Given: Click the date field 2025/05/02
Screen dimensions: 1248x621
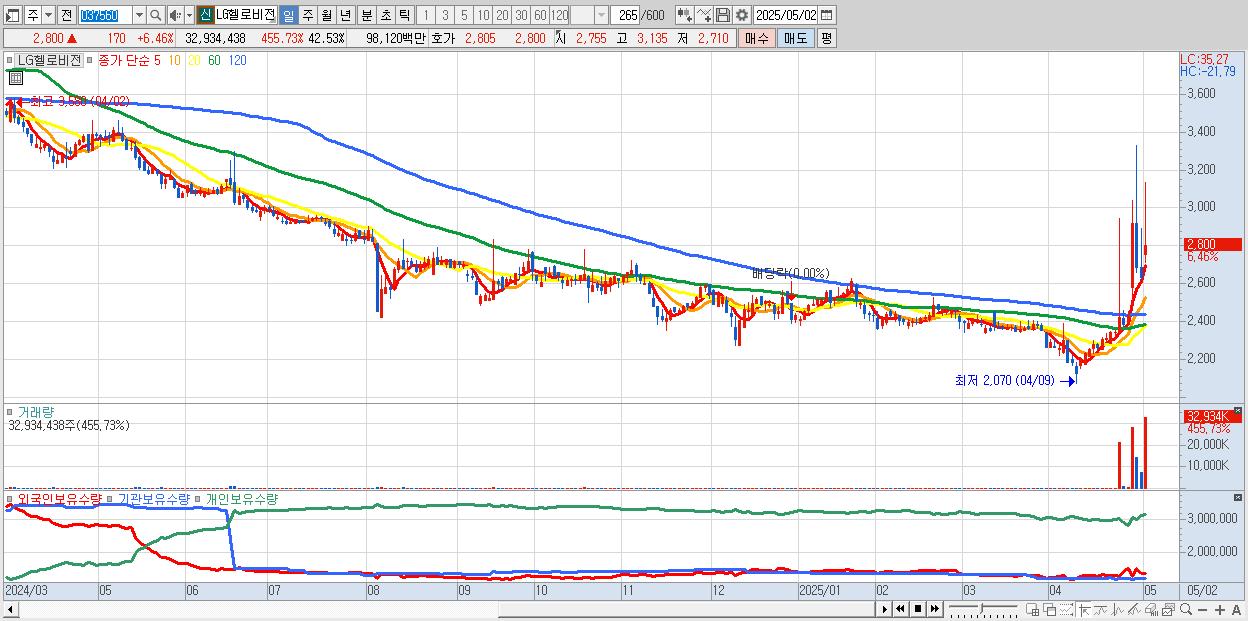Looking at the screenshot, I should click(x=786, y=15).
